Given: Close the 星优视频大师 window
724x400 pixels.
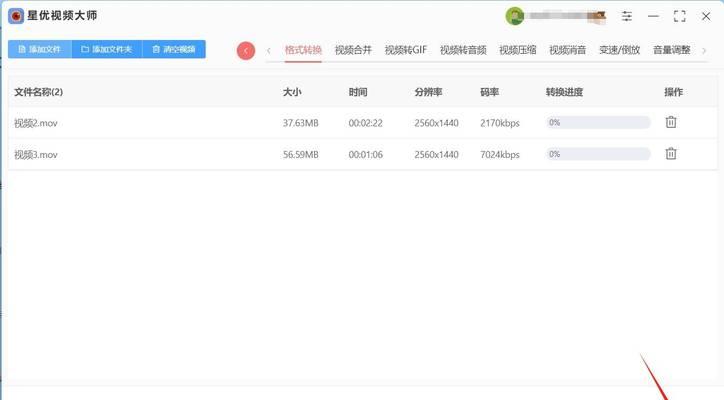Looking at the screenshot, I should click(706, 16).
